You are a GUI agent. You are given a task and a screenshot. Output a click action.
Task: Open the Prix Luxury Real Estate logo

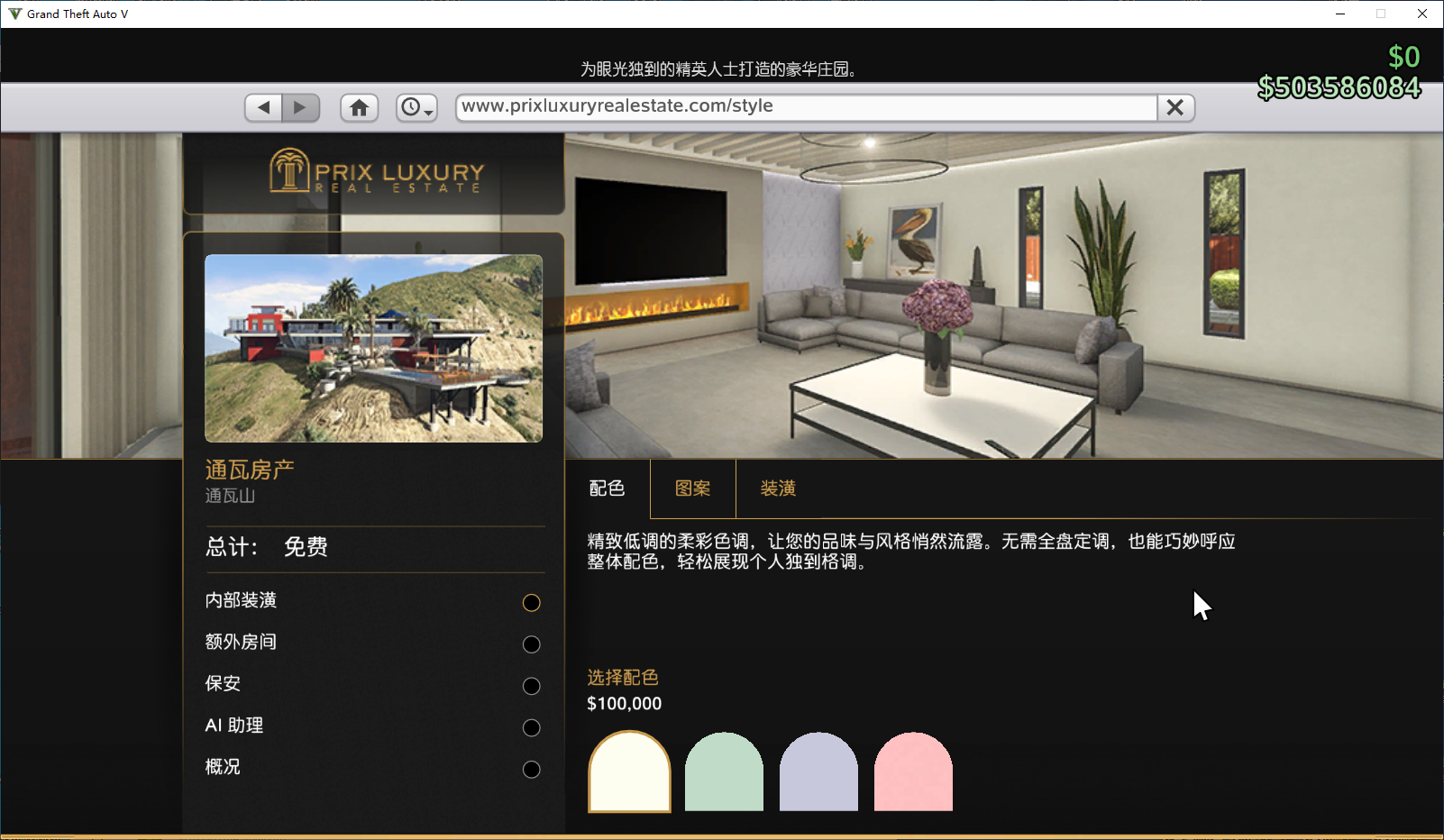[376, 171]
